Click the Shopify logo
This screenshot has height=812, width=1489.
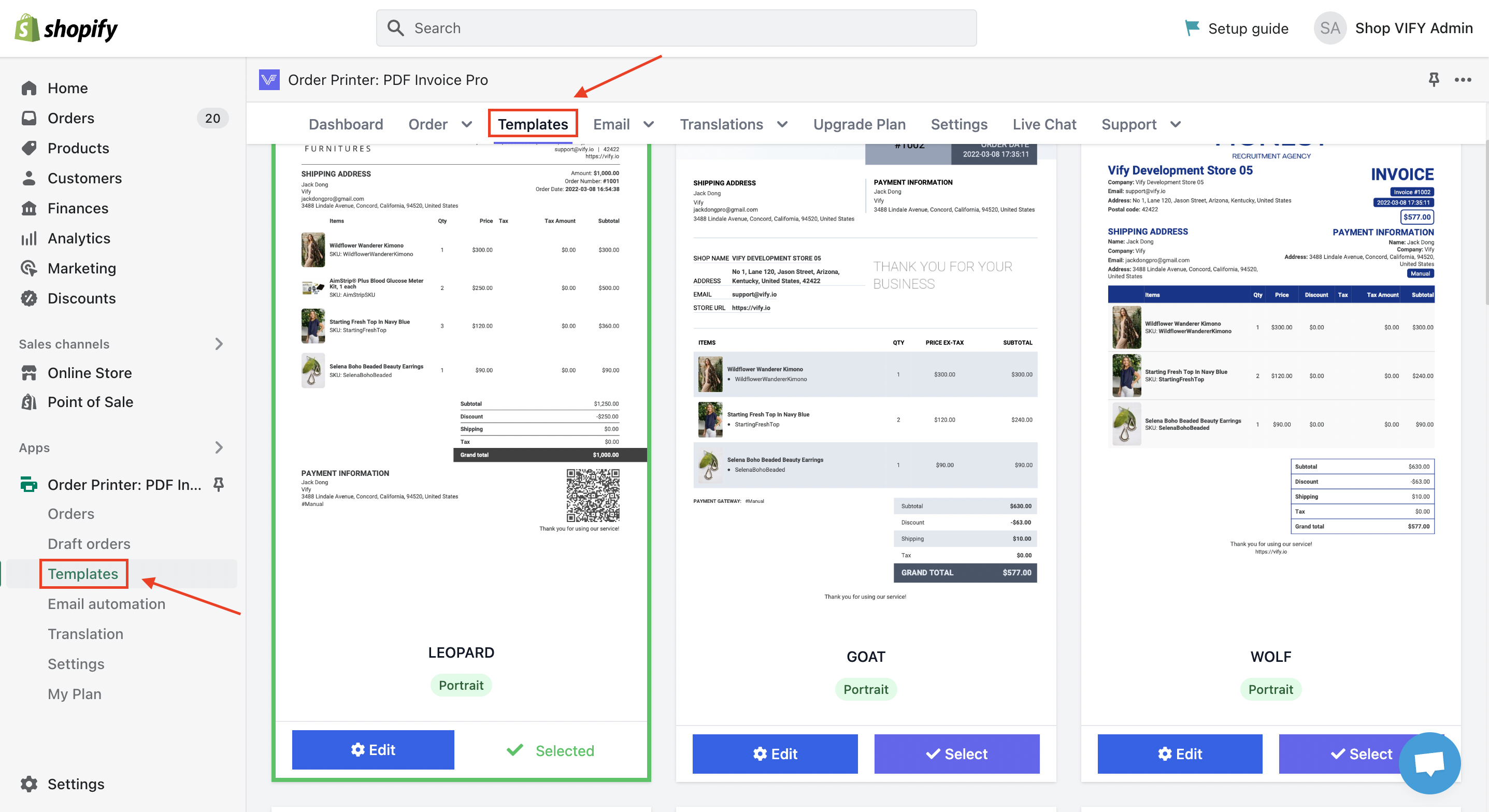tap(66, 28)
